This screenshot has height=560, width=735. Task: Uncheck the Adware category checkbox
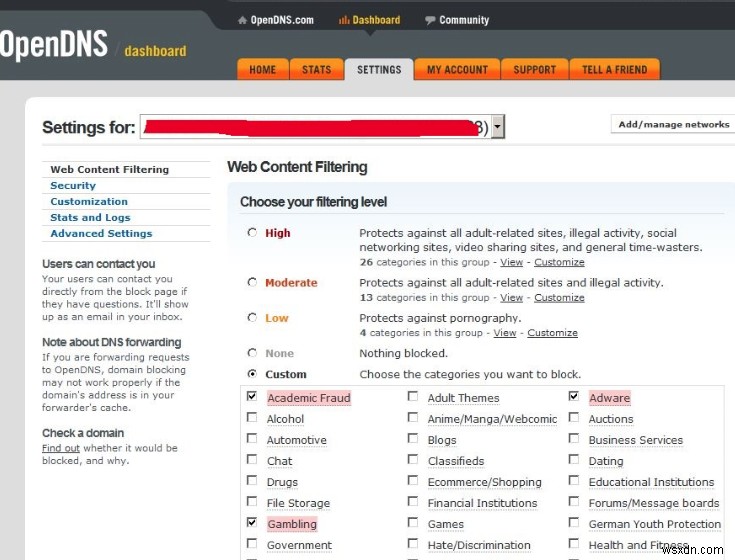pyautogui.click(x=574, y=397)
